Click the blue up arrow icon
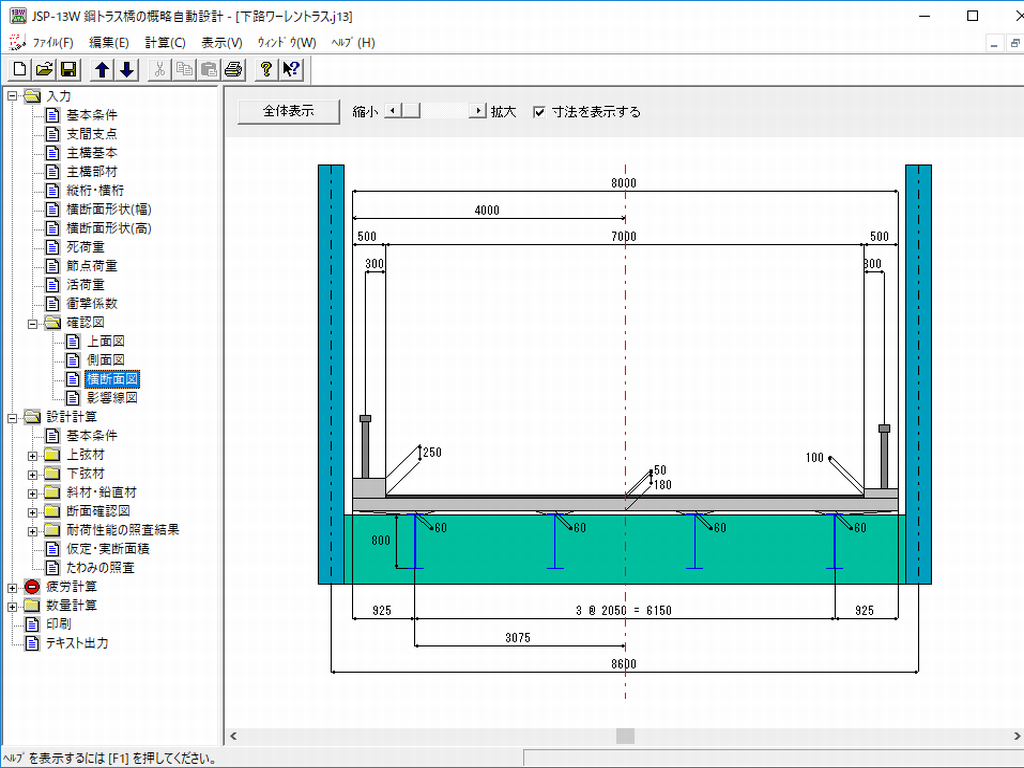This screenshot has width=1024, height=768. click(102, 69)
